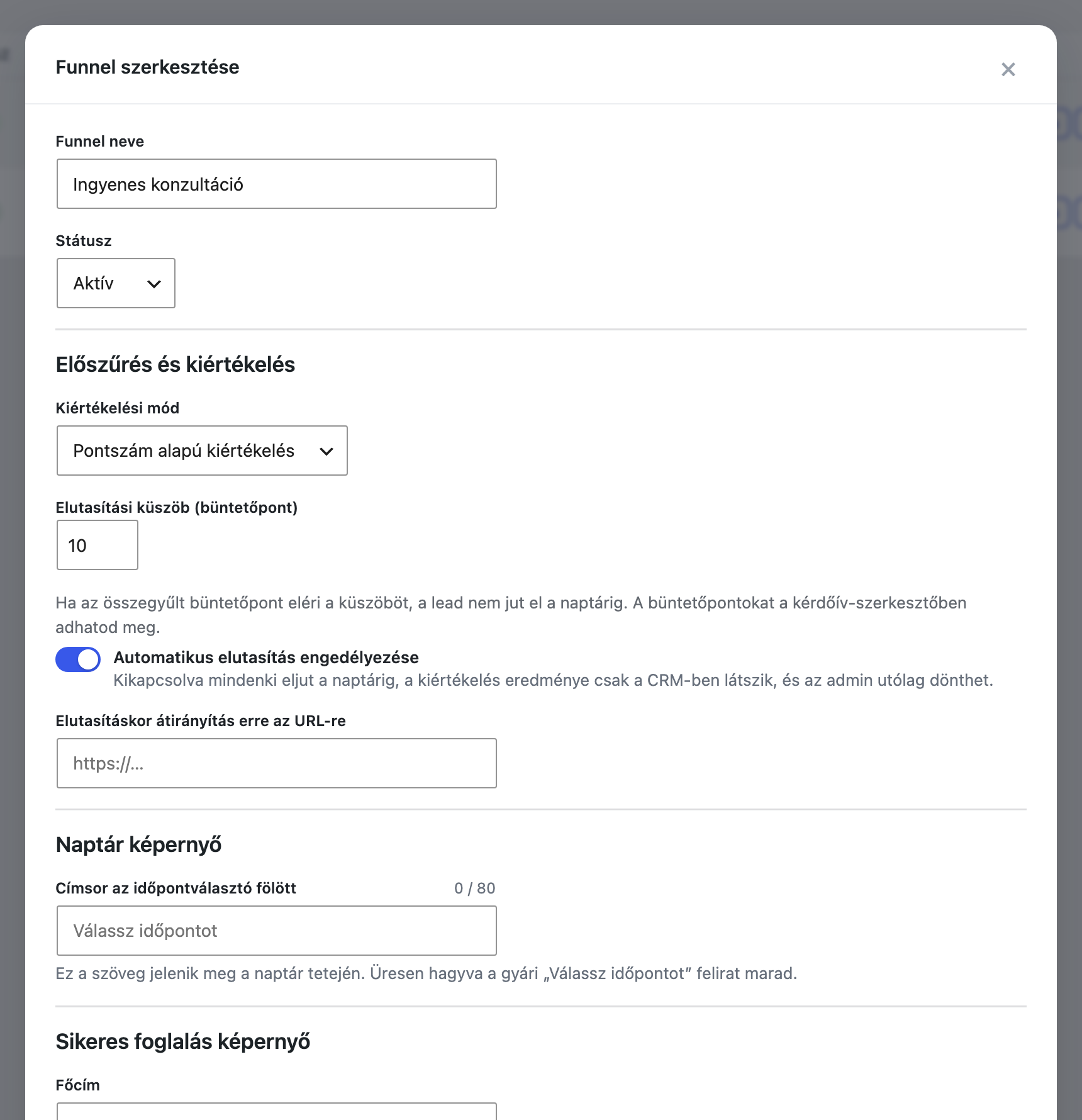The width and height of the screenshot is (1082, 1120).
Task: Toggle Automatikus elutasítás engedélyezése switch
Action: coord(78,659)
